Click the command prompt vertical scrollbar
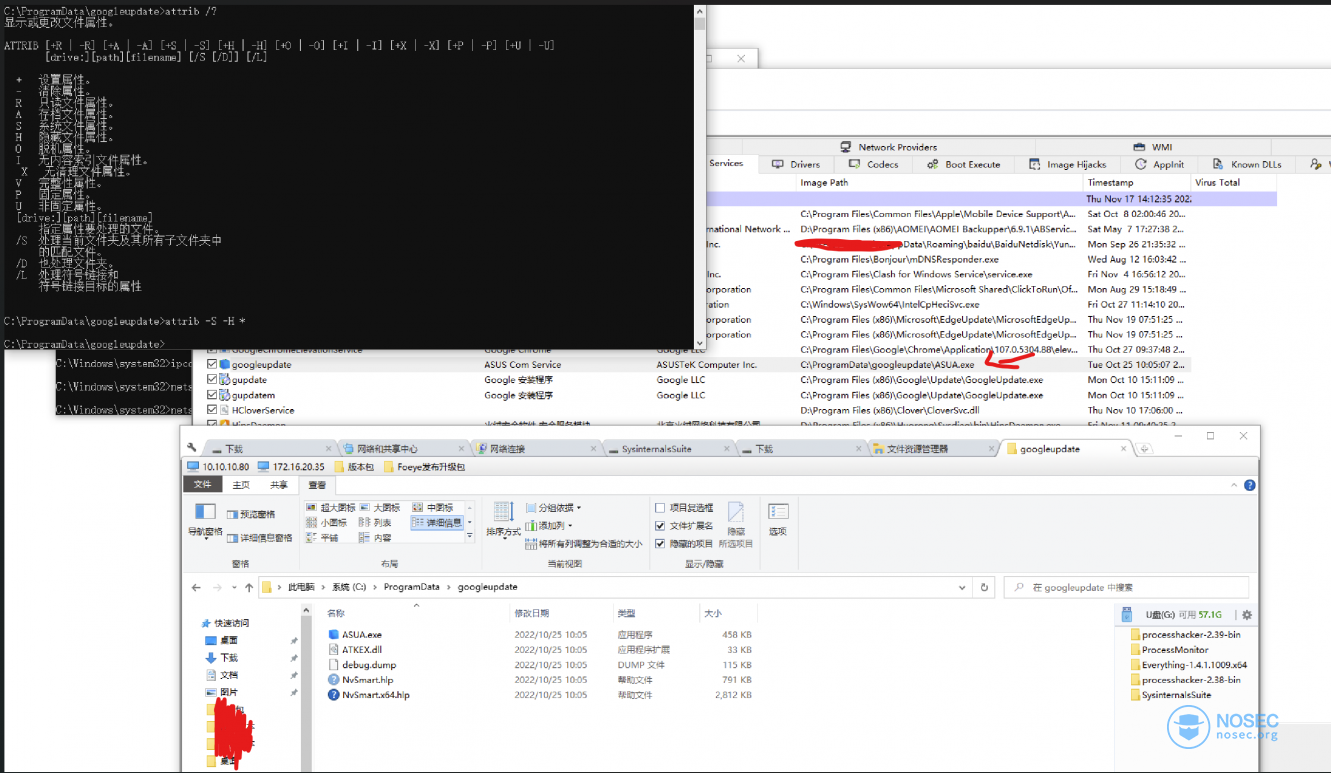The width and height of the screenshot is (1331, 773). tap(700, 175)
